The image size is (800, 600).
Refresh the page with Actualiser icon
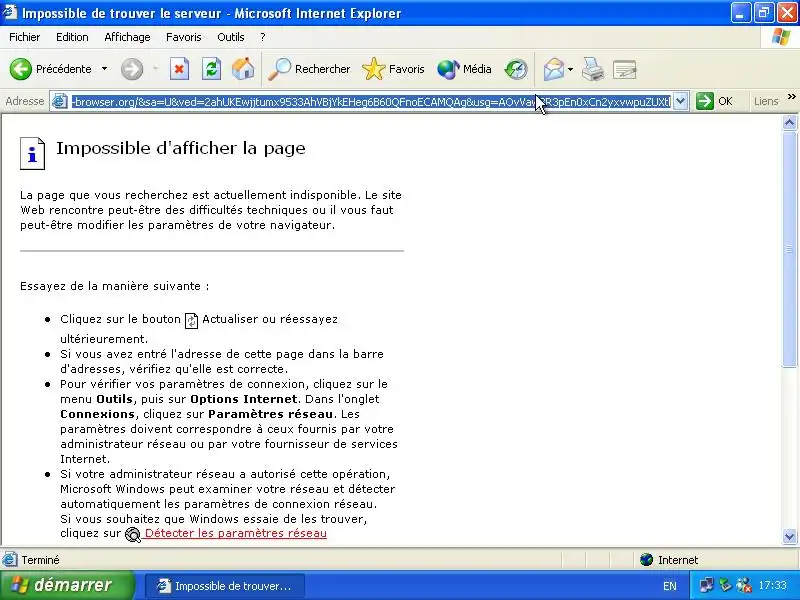pyautogui.click(x=211, y=69)
